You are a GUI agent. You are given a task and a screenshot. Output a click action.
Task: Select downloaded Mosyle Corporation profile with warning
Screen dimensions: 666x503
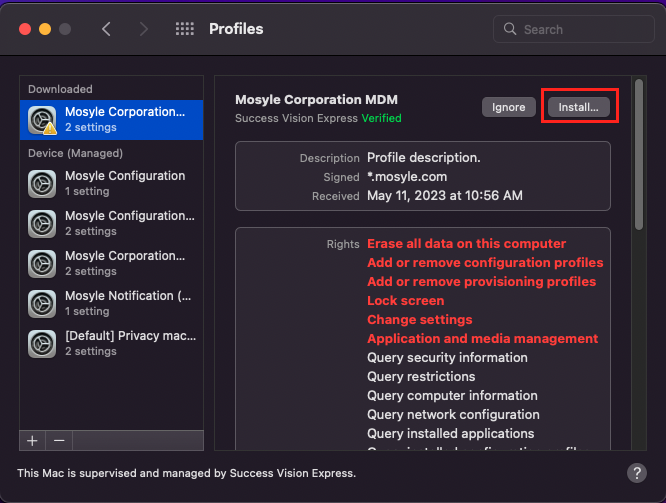(x=111, y=120)
